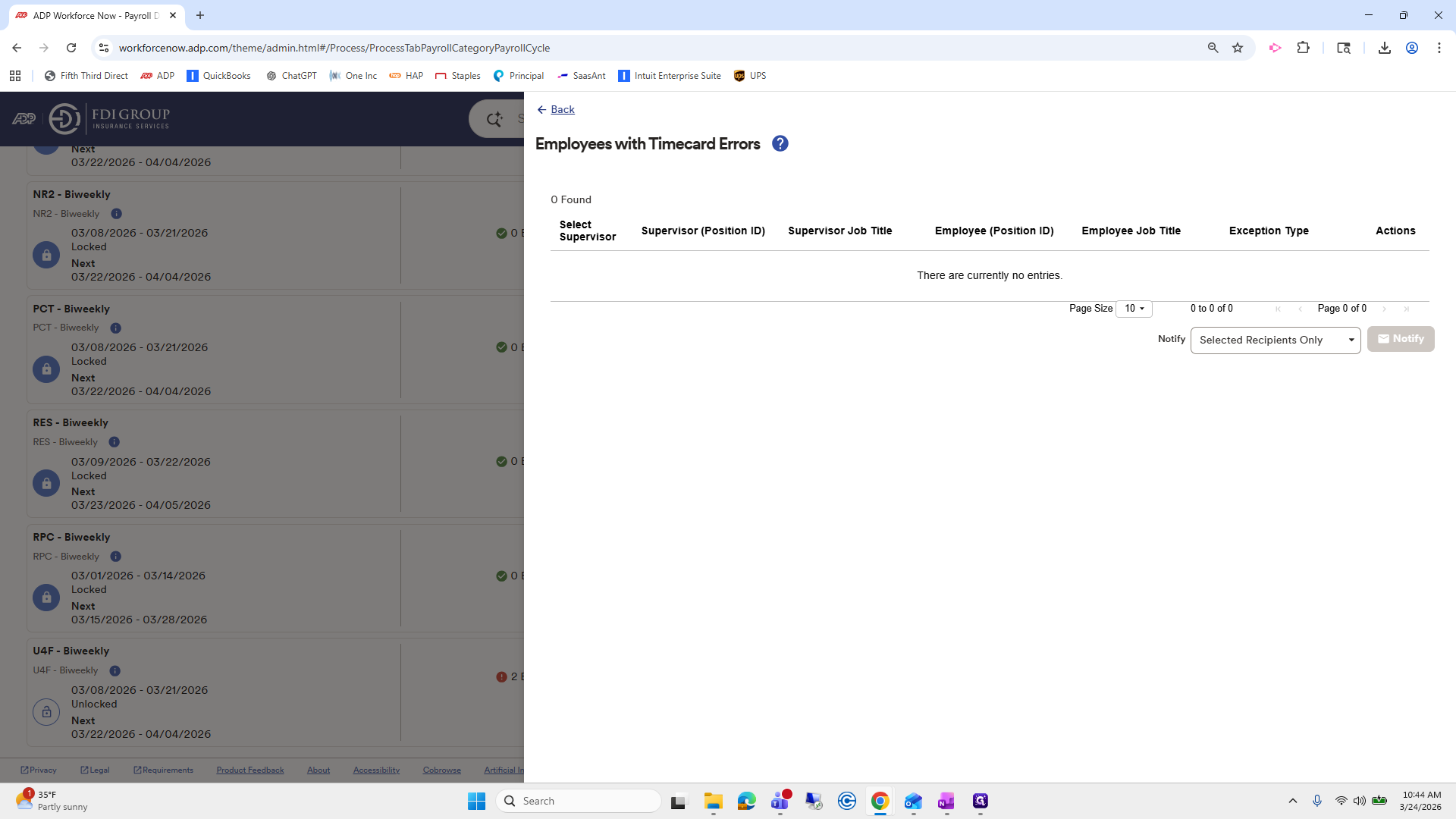The image size is (1456, 819).
Task: Open browser downloads icon
Action: [x=1384, y=48]
